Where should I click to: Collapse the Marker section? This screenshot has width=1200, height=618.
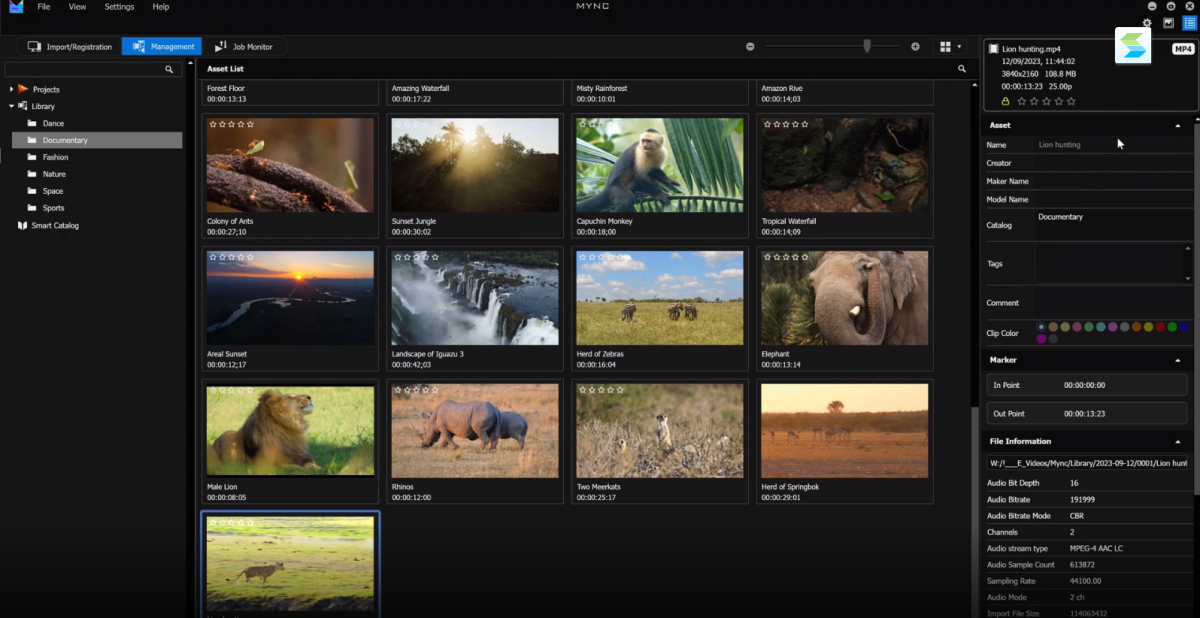coord(1177,360)
